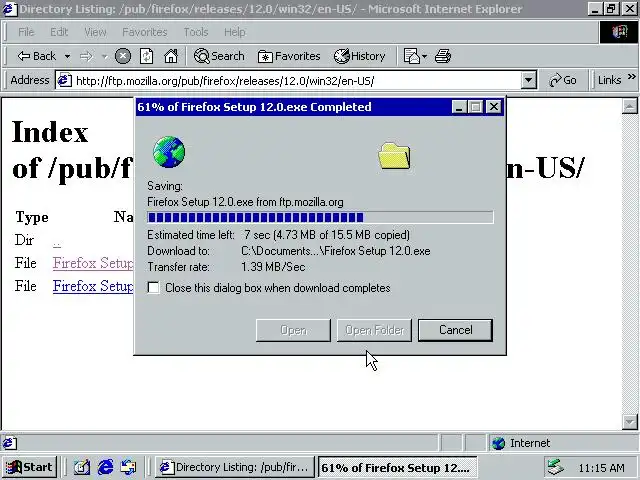Click the 'Estimated time left: 7 sec' text

pos(207,235)
